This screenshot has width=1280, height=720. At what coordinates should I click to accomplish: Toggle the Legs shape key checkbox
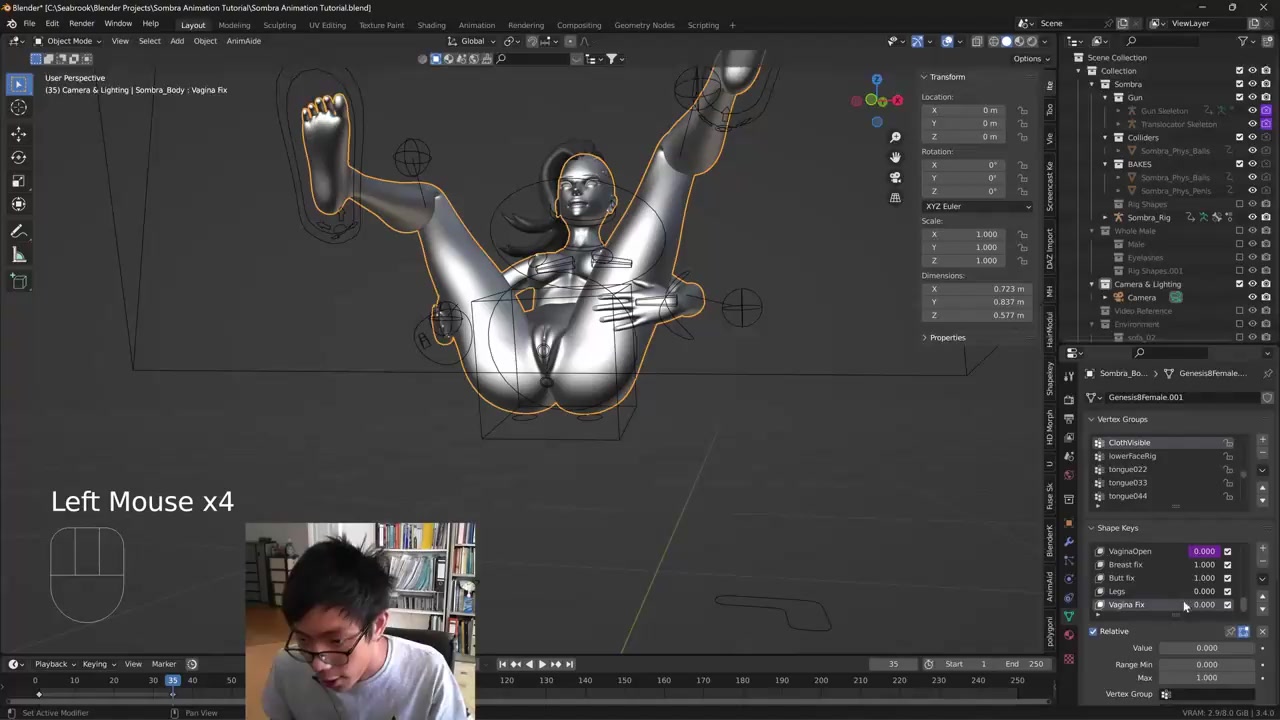[1227, 591]
